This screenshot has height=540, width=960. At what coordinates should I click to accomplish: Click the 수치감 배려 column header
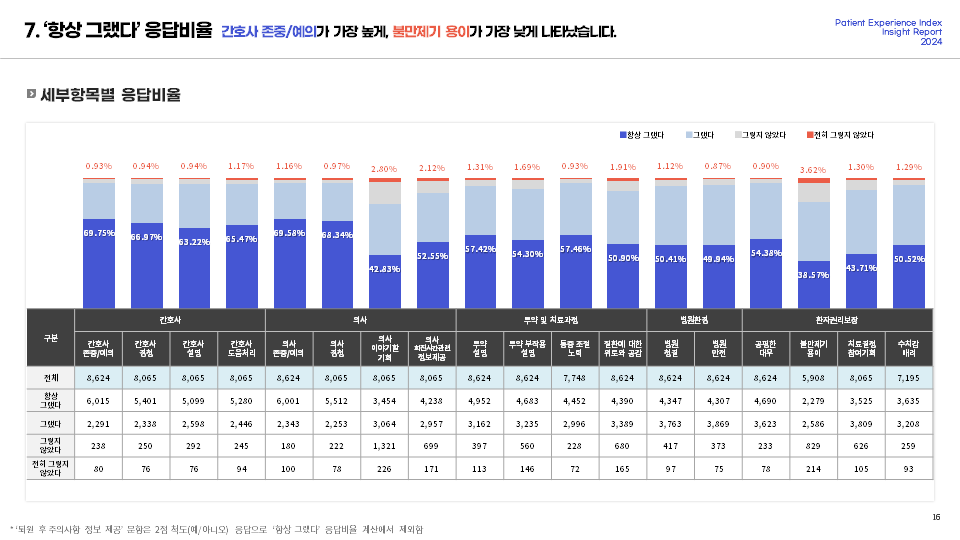(909, 349)
